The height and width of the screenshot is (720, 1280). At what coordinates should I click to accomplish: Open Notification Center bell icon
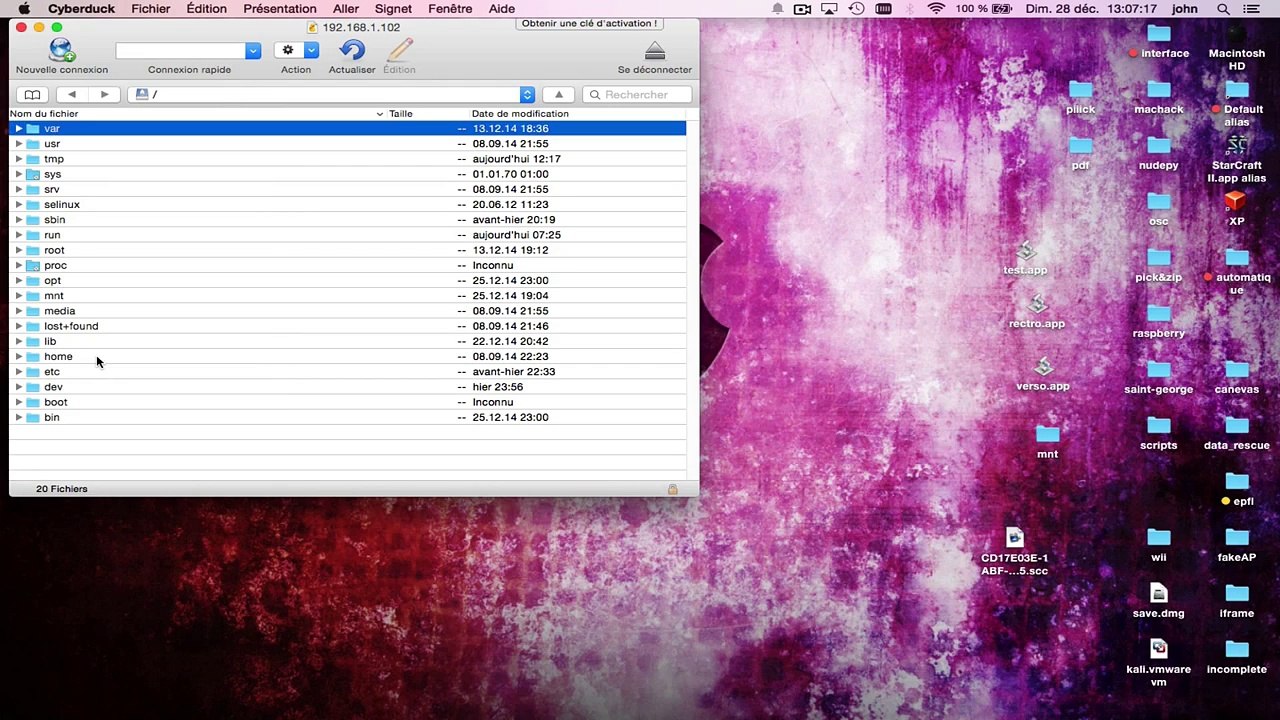[x=777, y=9]
